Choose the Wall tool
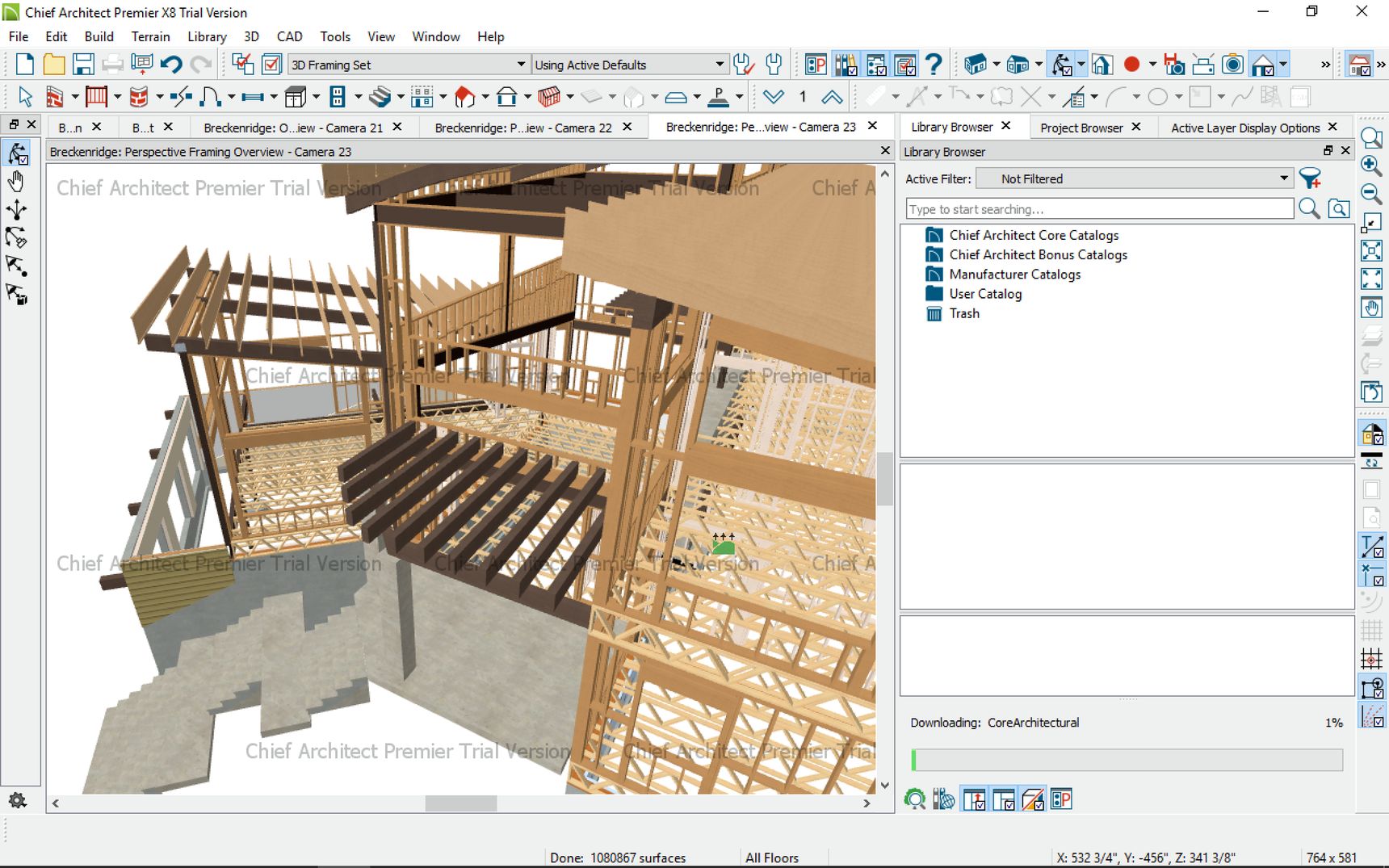This screenshot has width=1389, height=868. [x=54, y=98]
